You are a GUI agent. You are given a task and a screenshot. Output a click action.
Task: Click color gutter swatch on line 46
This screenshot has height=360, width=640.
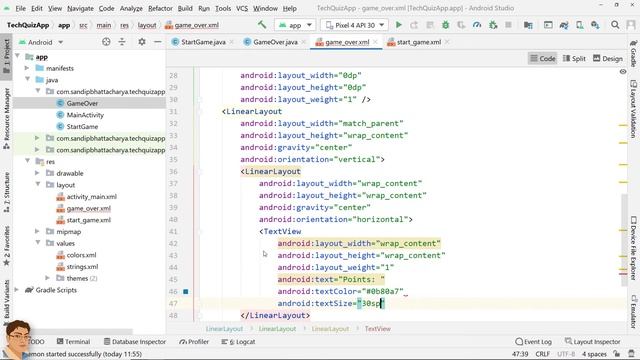coord(186,291)
